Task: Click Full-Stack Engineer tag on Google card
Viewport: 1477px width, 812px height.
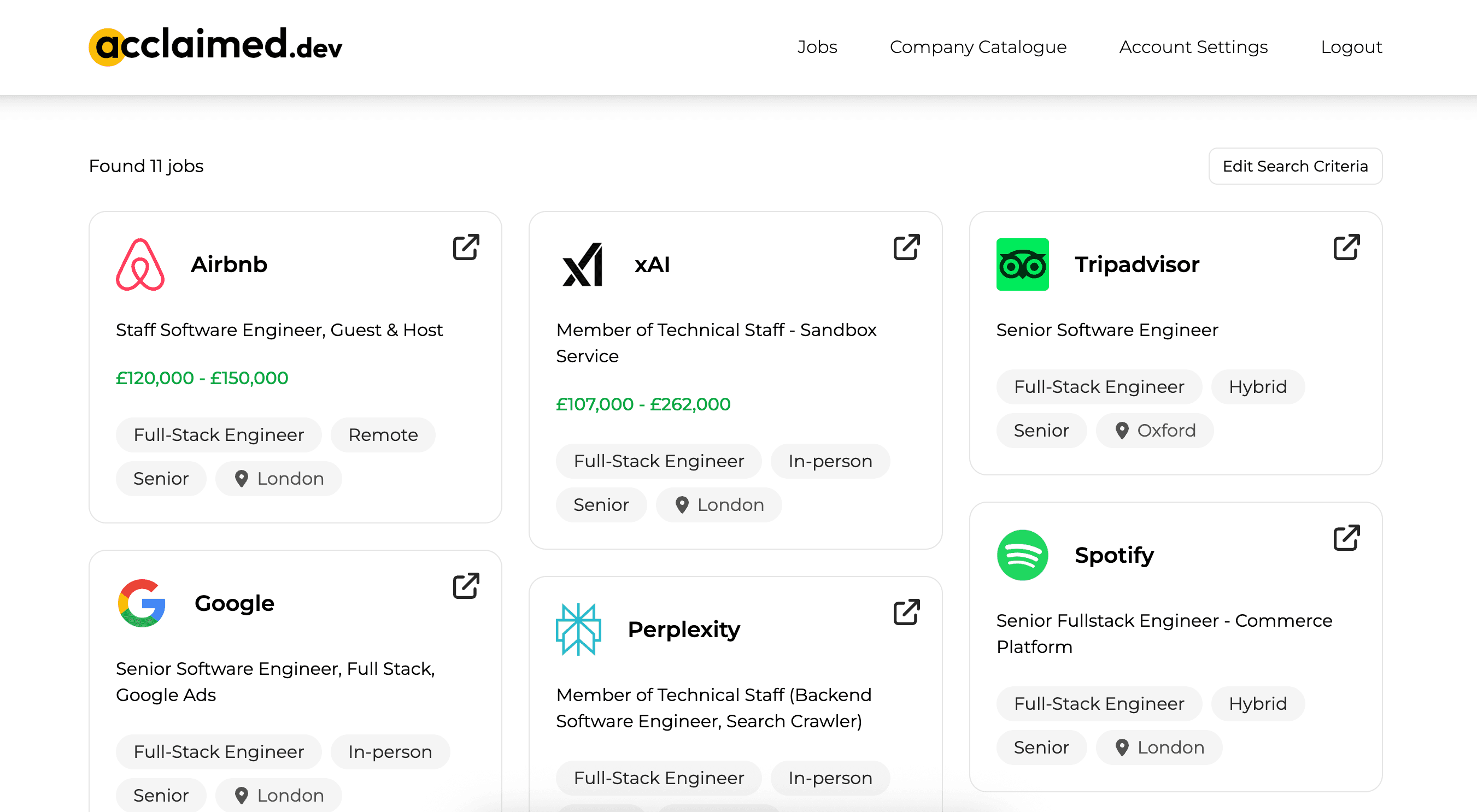Action: point(219,752)
